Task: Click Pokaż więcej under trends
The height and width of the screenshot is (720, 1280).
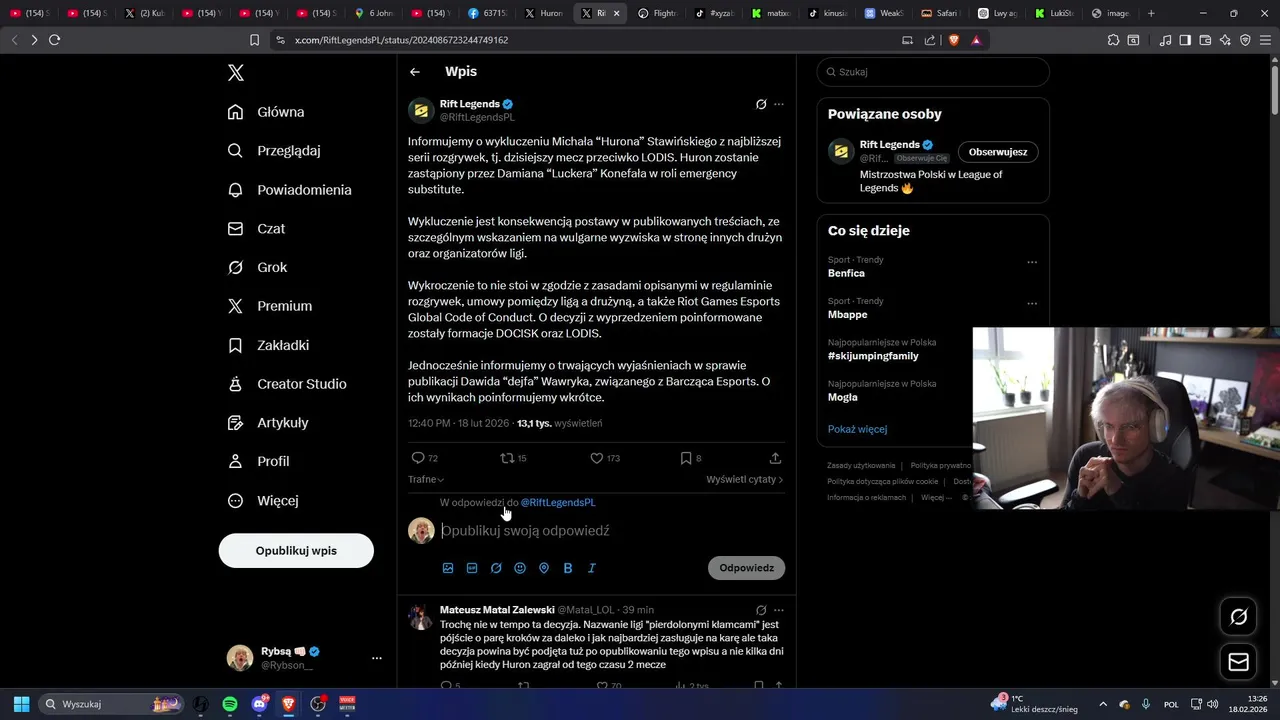Action: [x=858, y=429]
